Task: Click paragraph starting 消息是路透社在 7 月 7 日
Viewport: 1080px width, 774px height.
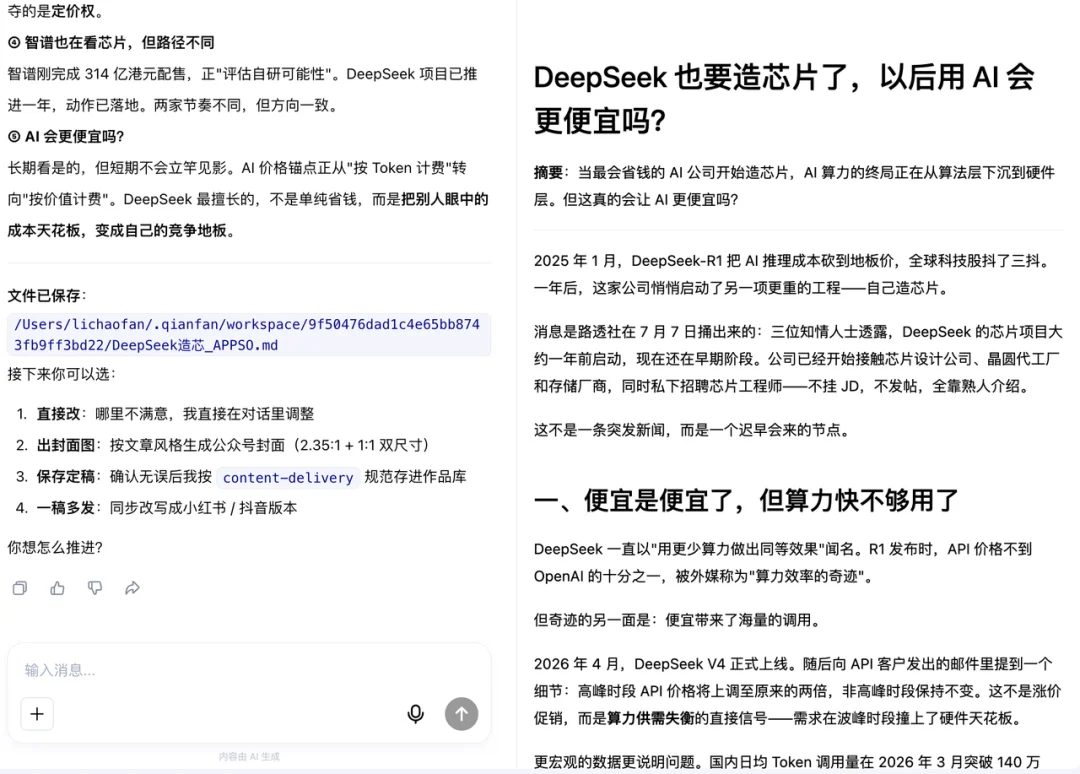Action: (x=798, y=359)
